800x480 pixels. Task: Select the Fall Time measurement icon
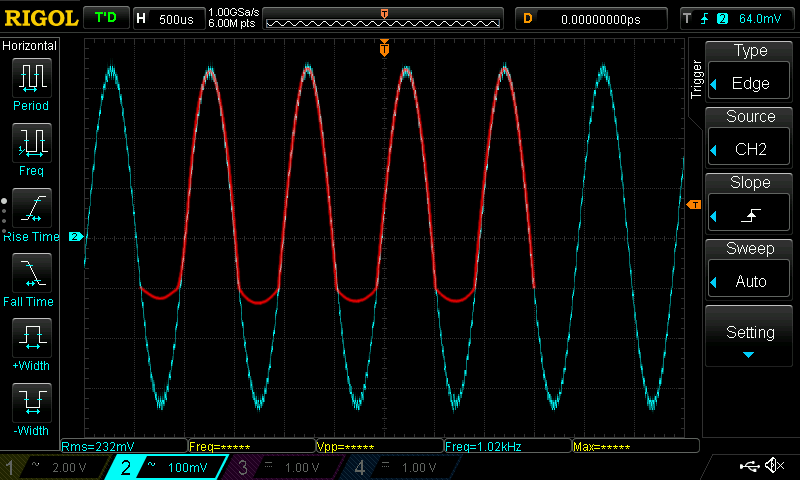(31, 272)
